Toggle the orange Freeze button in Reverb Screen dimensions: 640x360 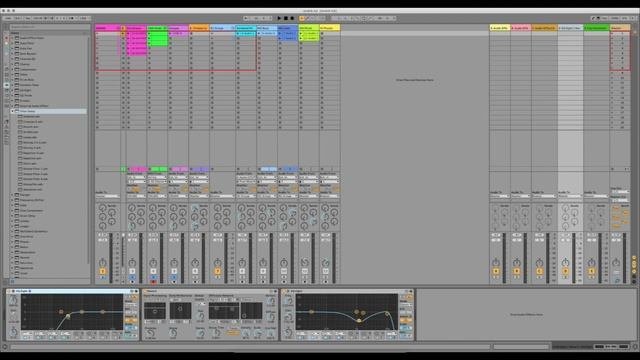pos(233,333)
